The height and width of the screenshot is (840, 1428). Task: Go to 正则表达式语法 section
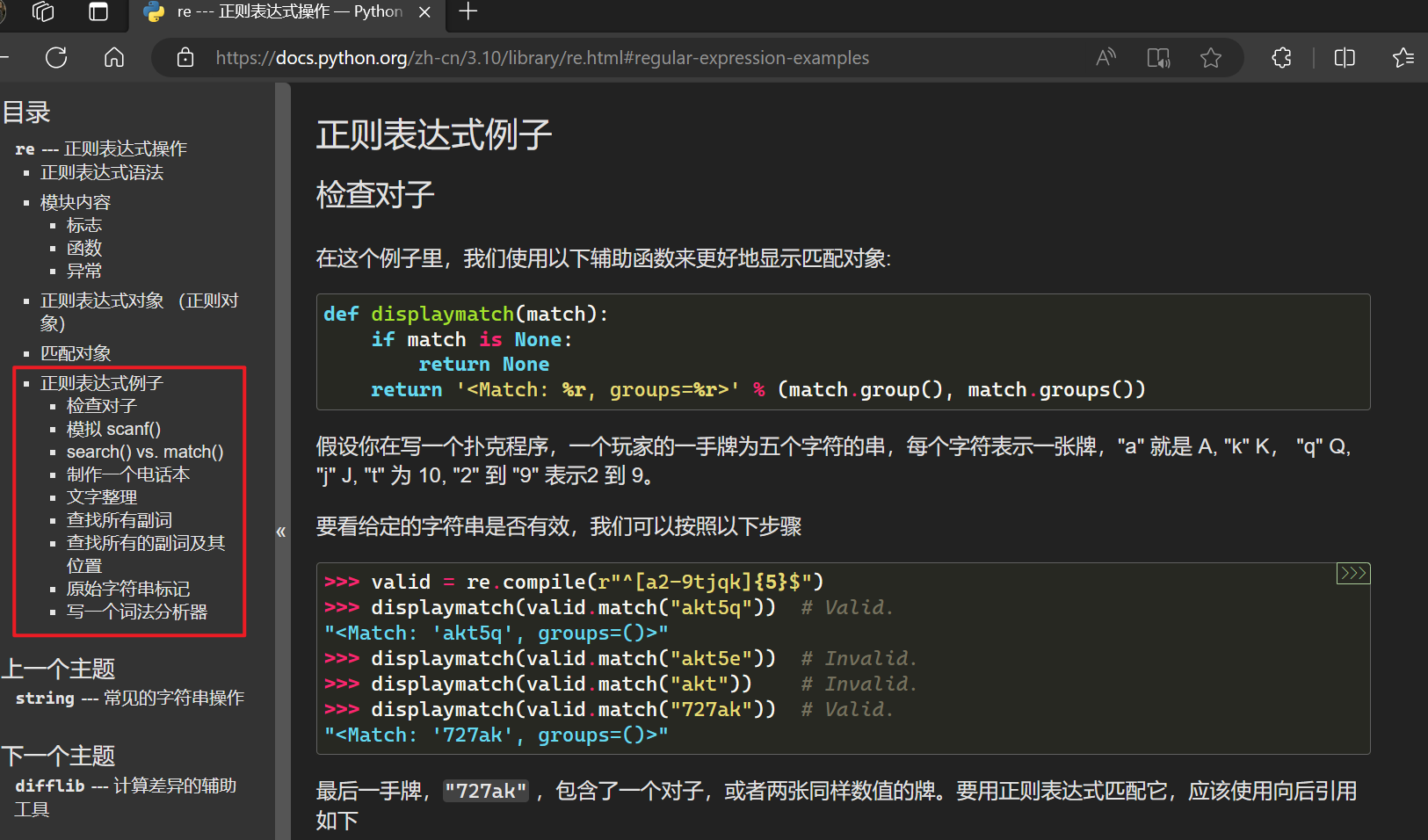coord(102,172)
